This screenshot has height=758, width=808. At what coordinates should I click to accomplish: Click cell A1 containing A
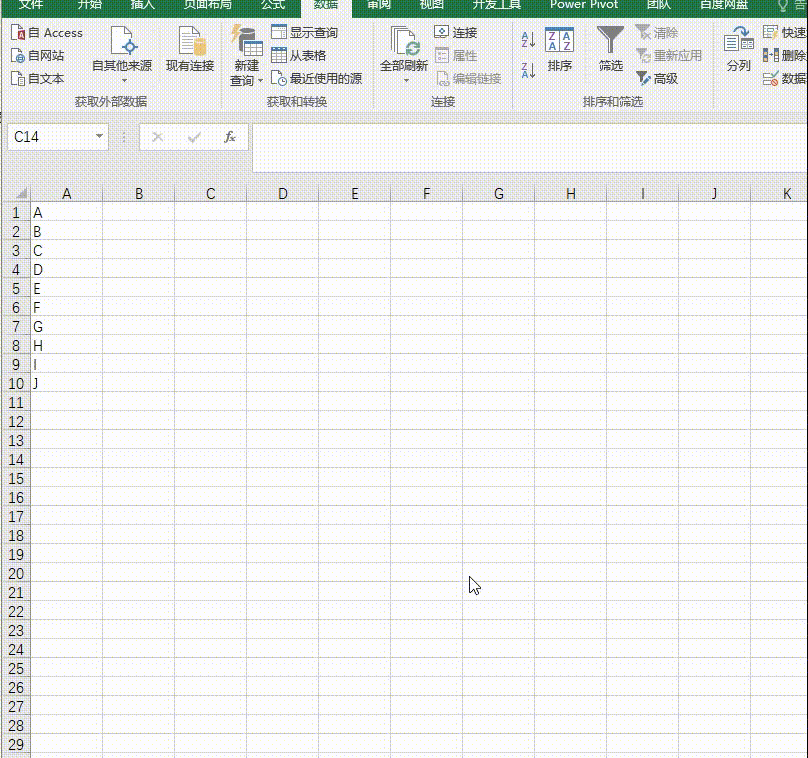(x=66, y=213)
